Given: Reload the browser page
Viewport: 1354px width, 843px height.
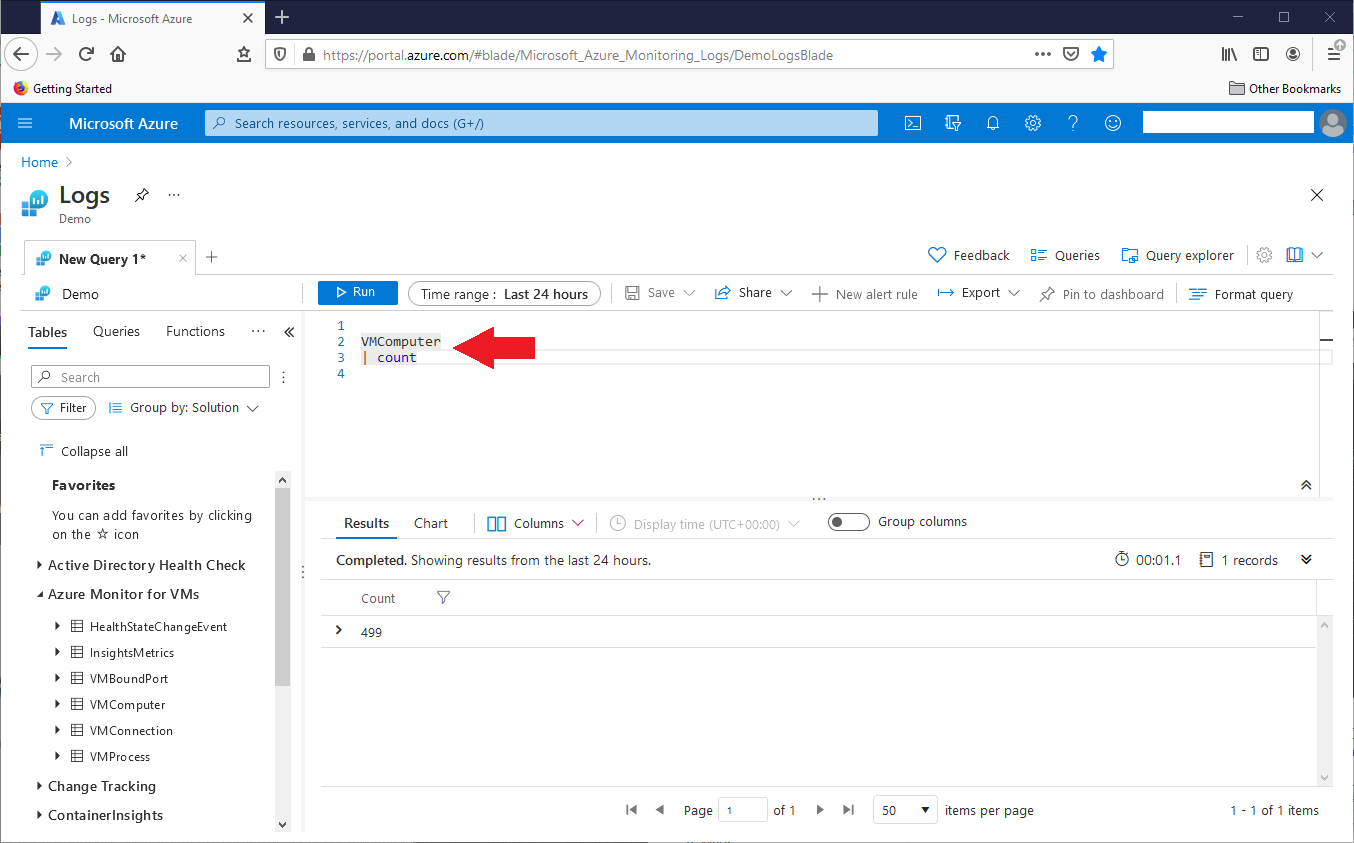Looking at the screenshot, I should [x=86, y=54].
